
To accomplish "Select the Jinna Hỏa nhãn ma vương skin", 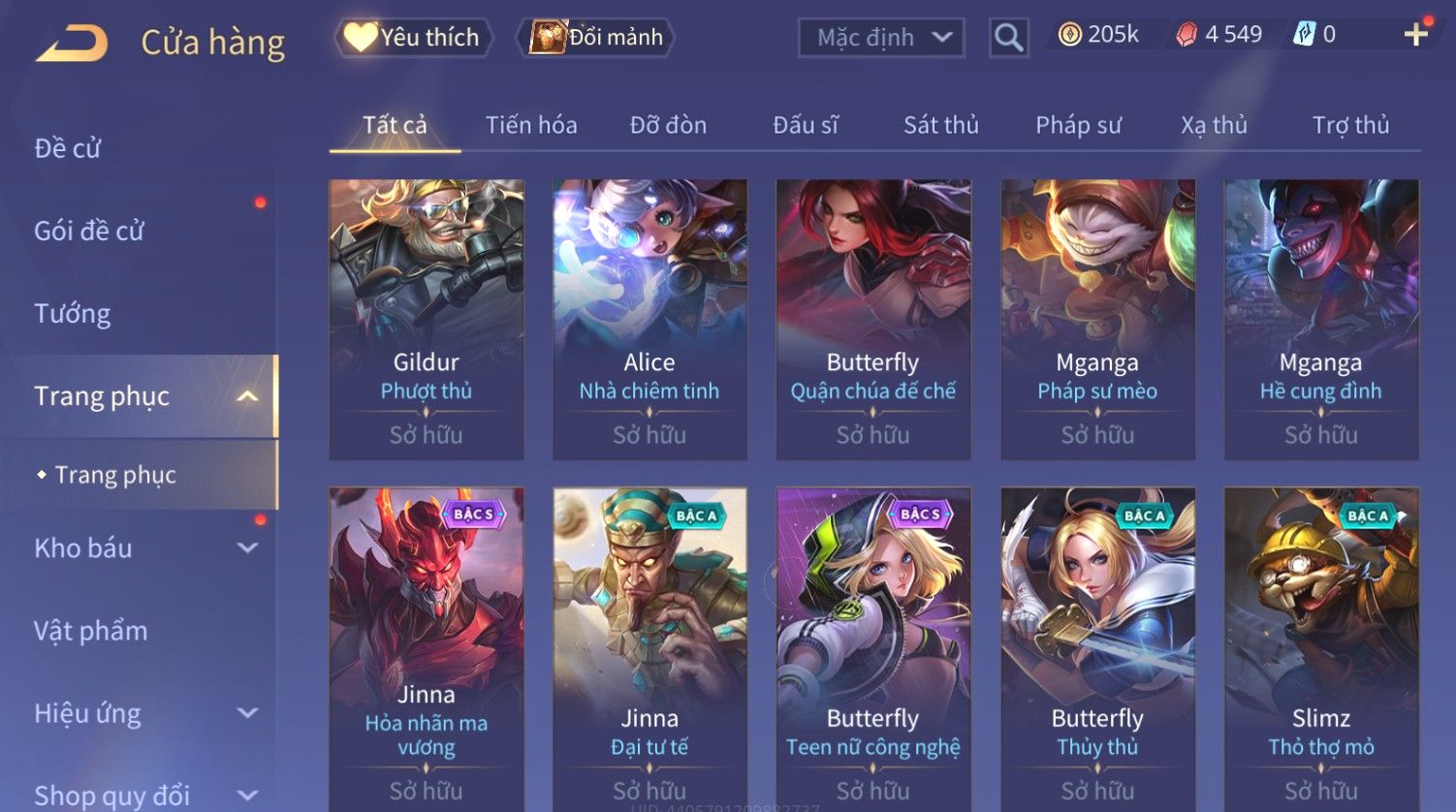I will point(427,649).
